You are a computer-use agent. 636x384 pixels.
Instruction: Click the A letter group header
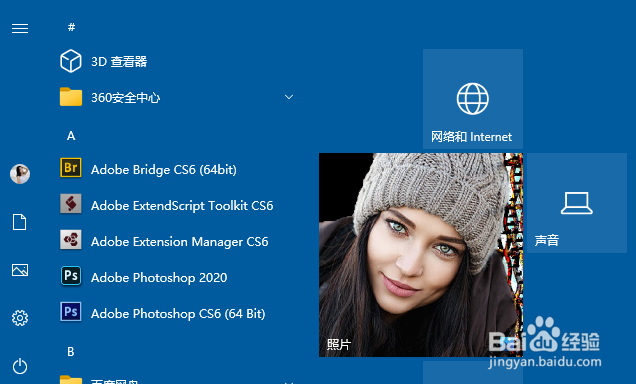71,136
